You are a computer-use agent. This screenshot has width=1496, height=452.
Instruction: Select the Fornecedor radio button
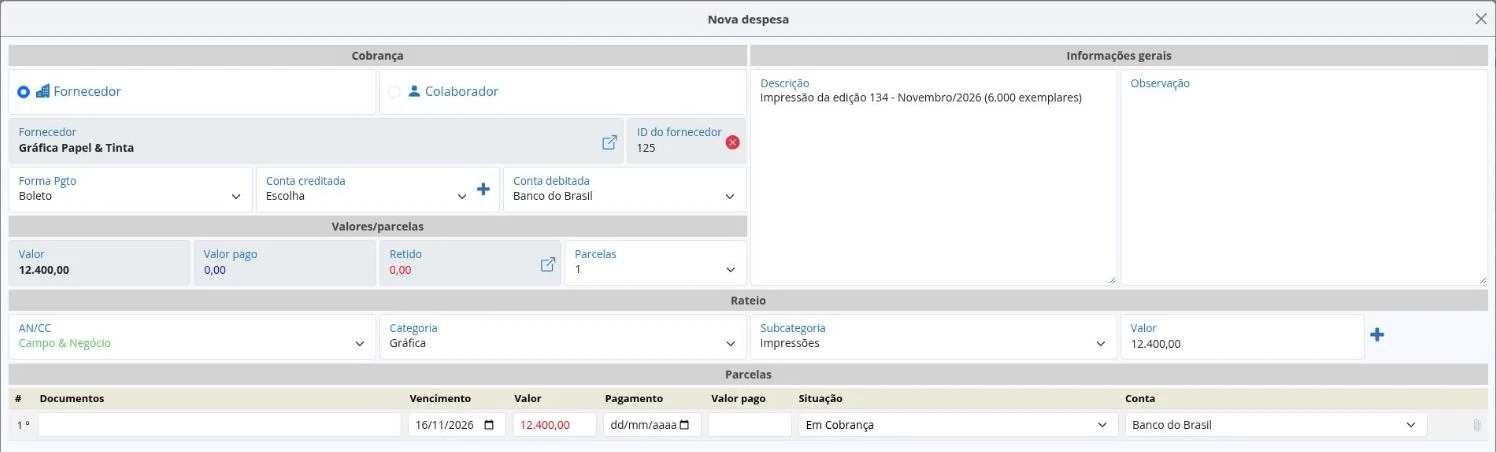point(24,92)
